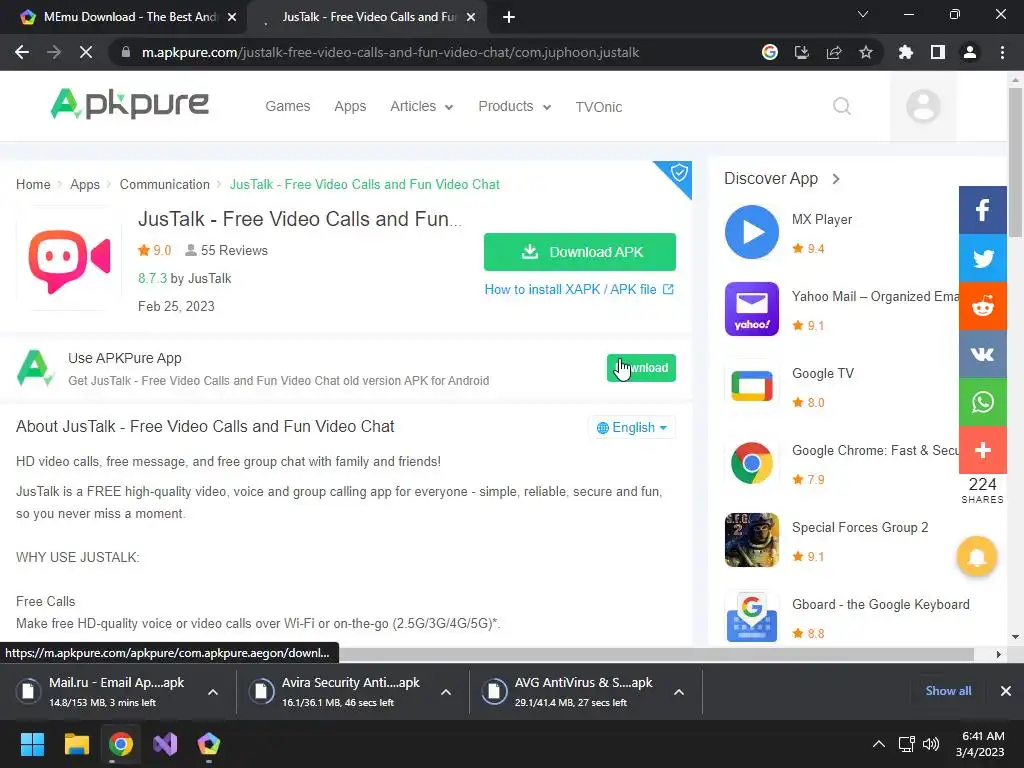Expand options for Avira Security download
This screenshot has width=1024, height=768.
pos(446,692)
